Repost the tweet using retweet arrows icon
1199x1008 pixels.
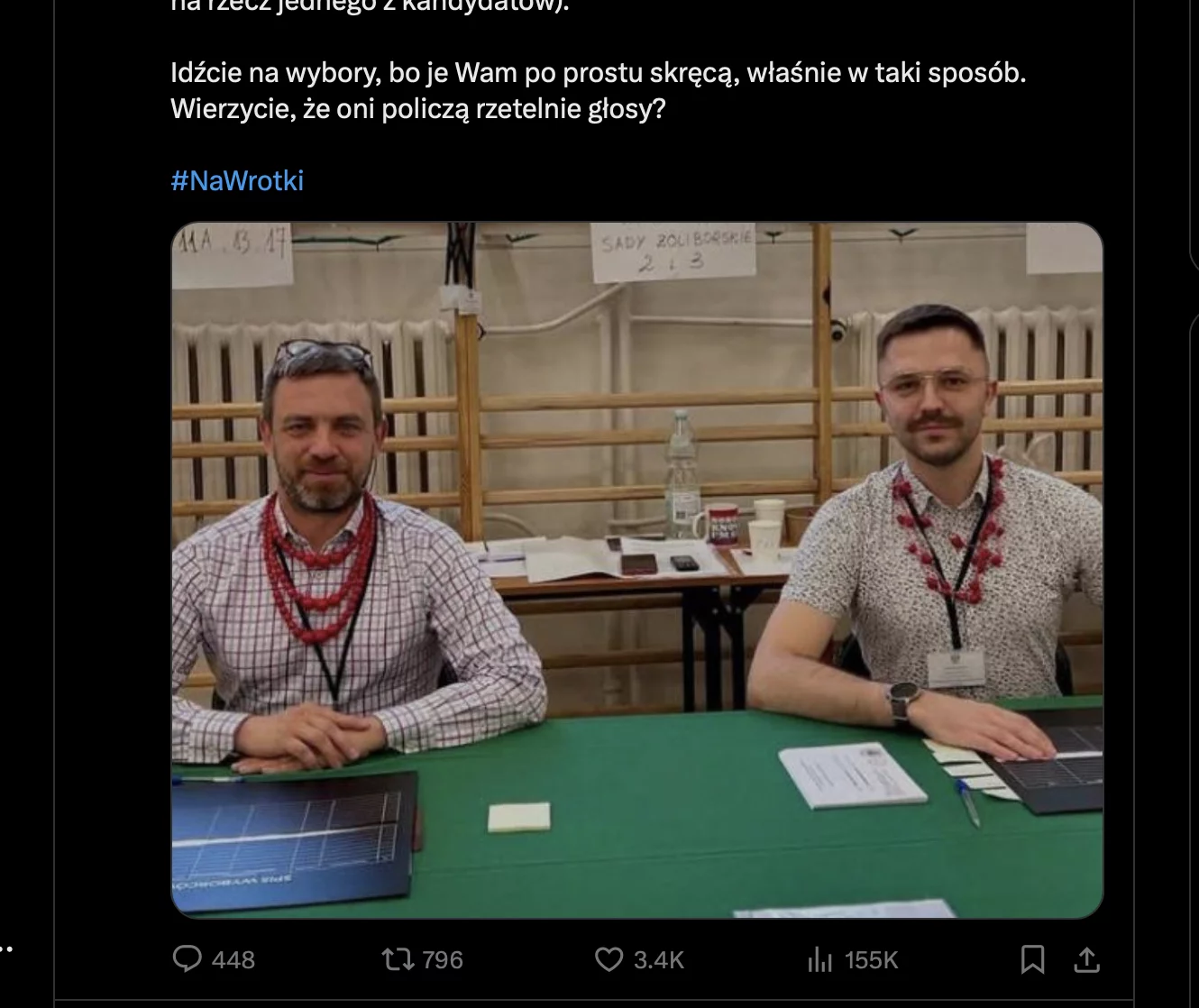coord(398,959)
